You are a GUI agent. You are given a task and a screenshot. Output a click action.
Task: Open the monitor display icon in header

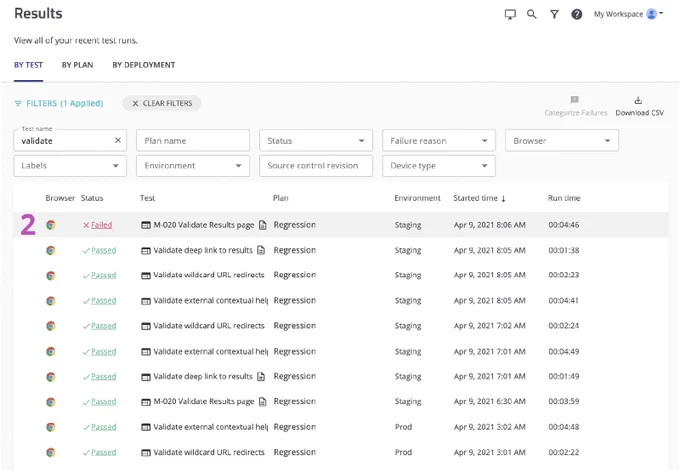pos(510,14)
